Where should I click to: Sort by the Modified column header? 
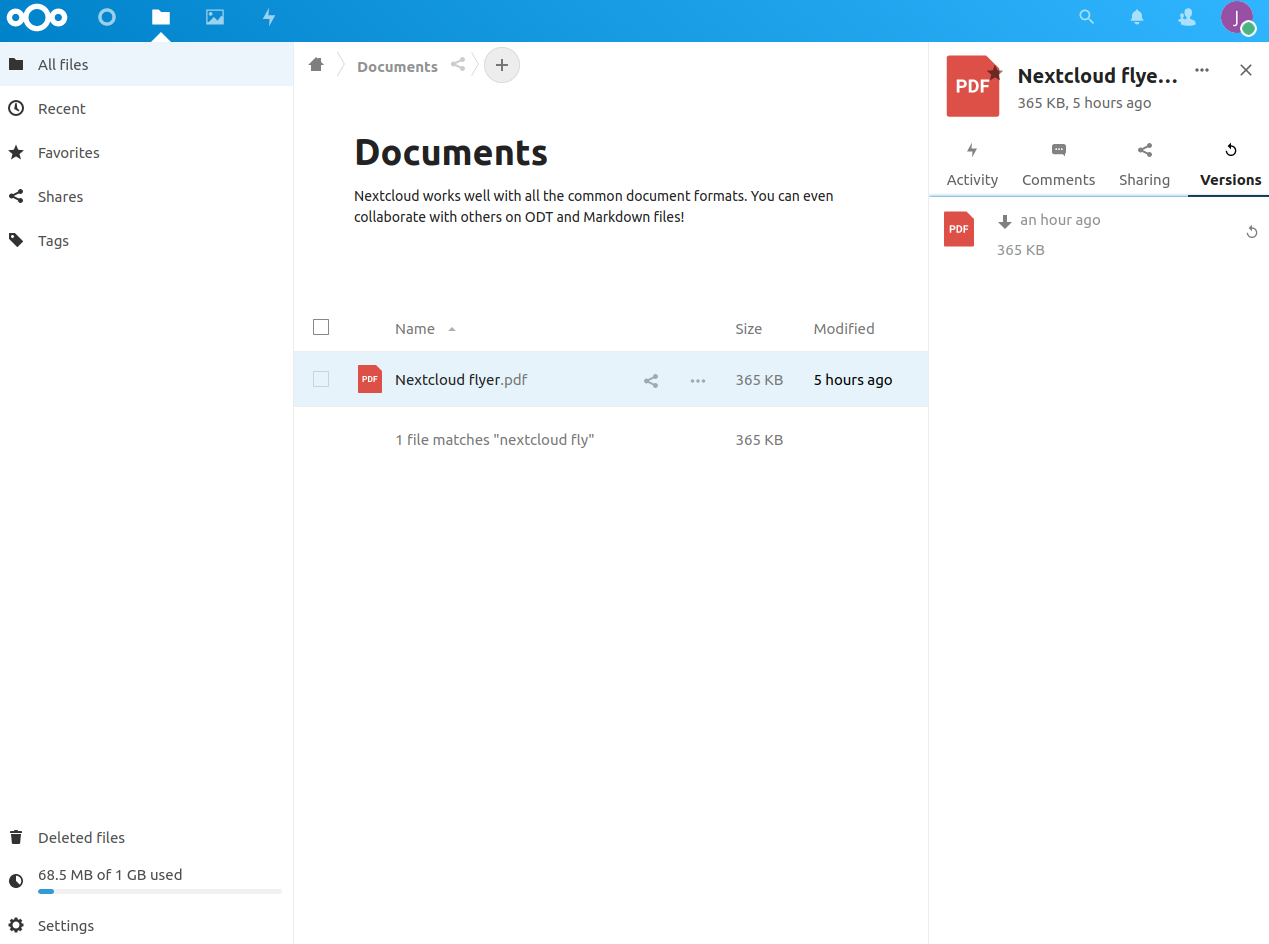844,329
